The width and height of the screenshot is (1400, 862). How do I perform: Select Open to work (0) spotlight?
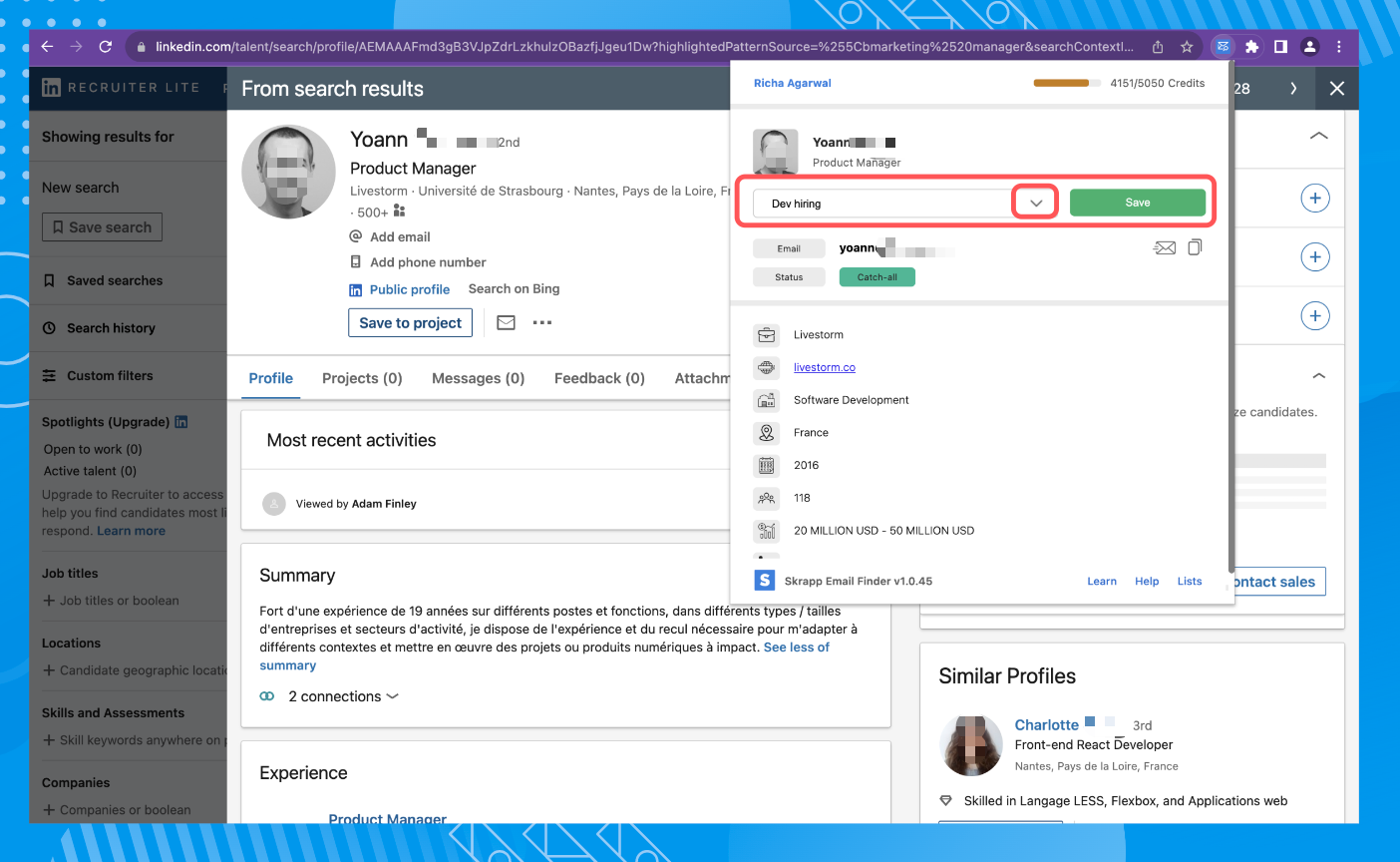click(x=93, y=449)
